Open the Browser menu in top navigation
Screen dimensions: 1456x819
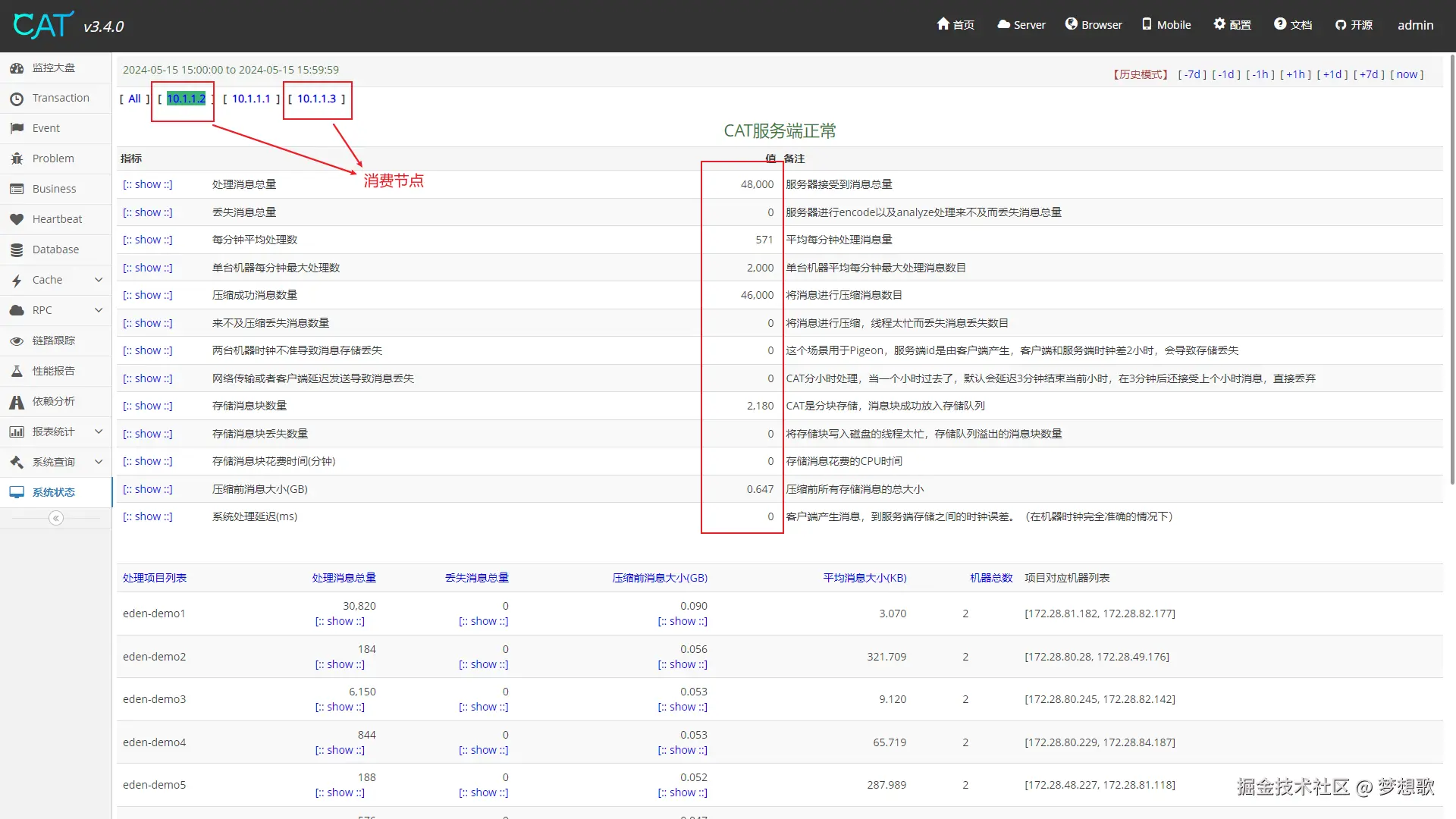(1094, 25)
